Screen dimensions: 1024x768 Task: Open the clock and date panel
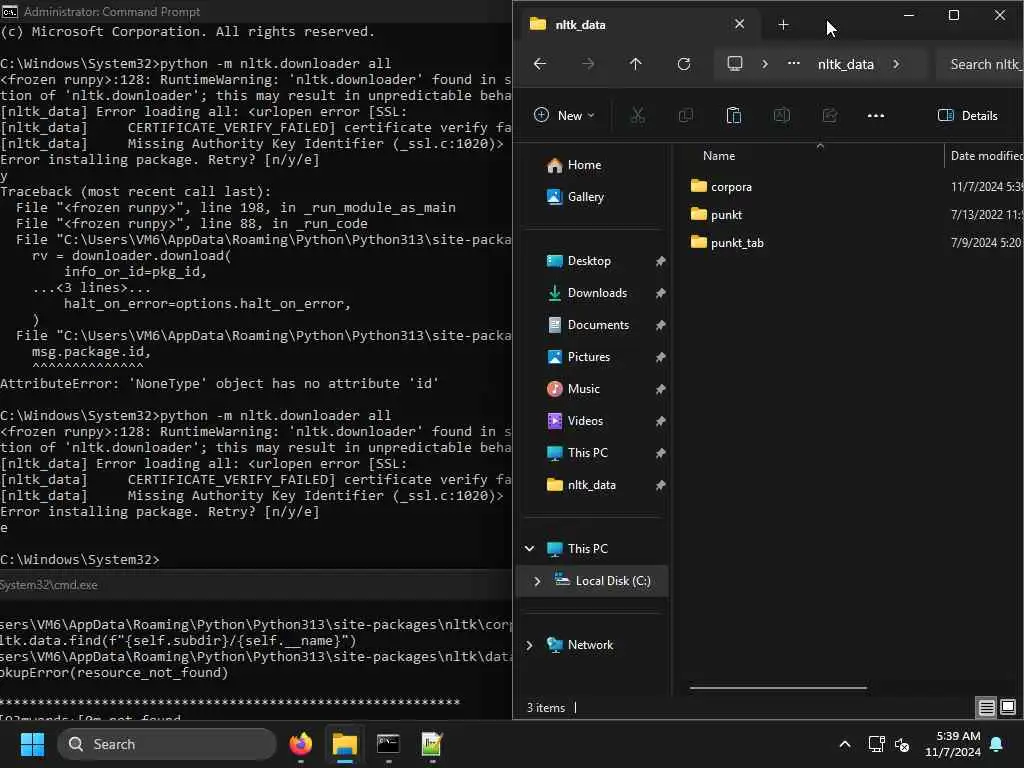[953, 744]
